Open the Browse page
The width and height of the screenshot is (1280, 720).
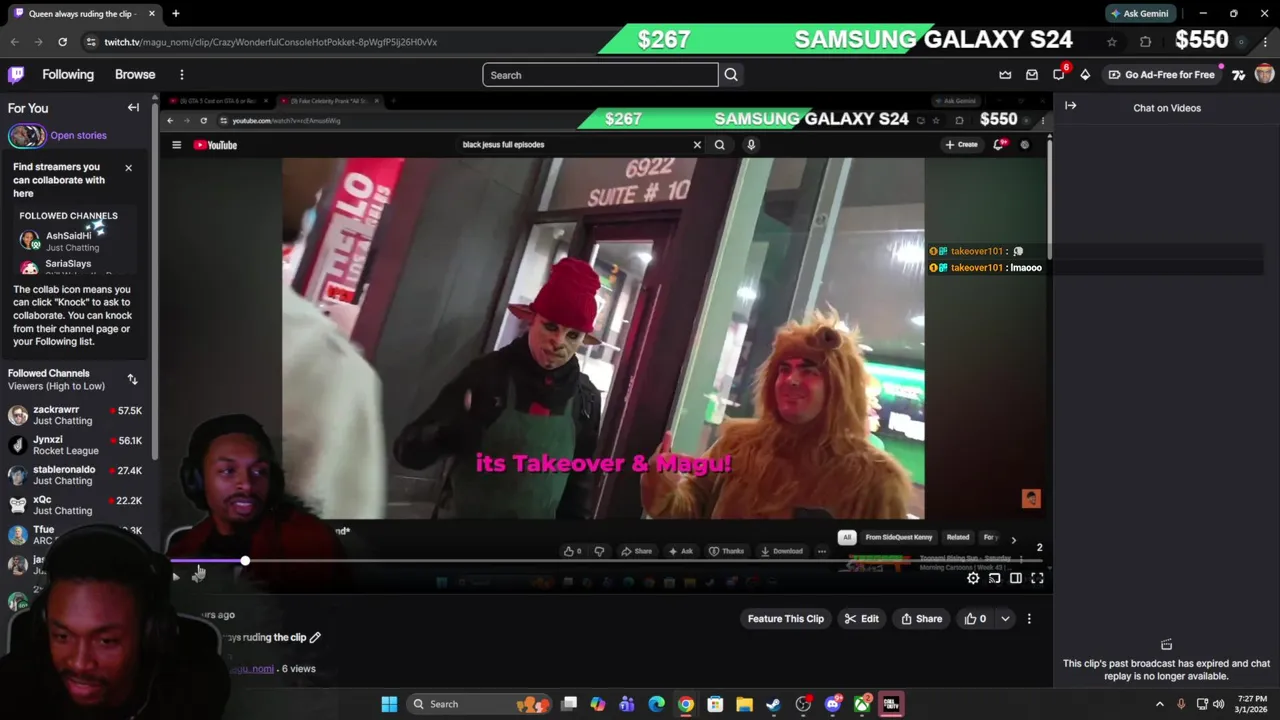pyautogui.click(x=135, y=75)
